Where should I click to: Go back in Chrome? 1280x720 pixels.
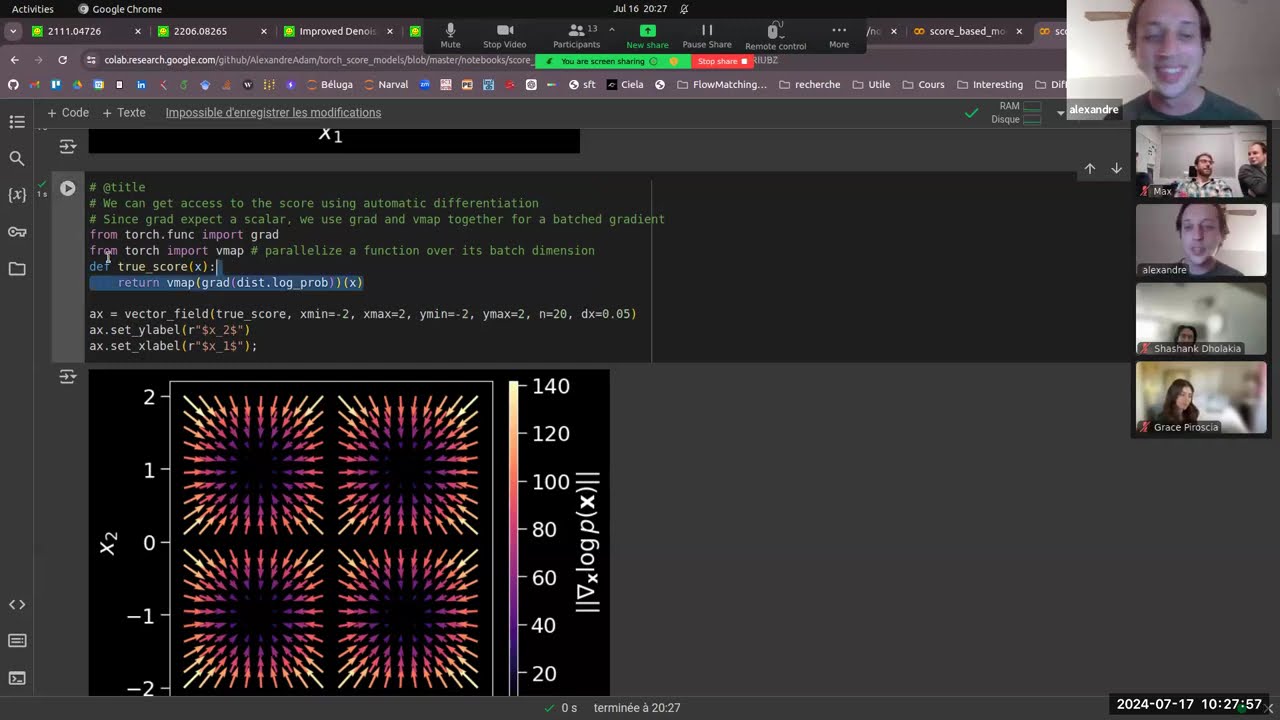click(14, 60)
